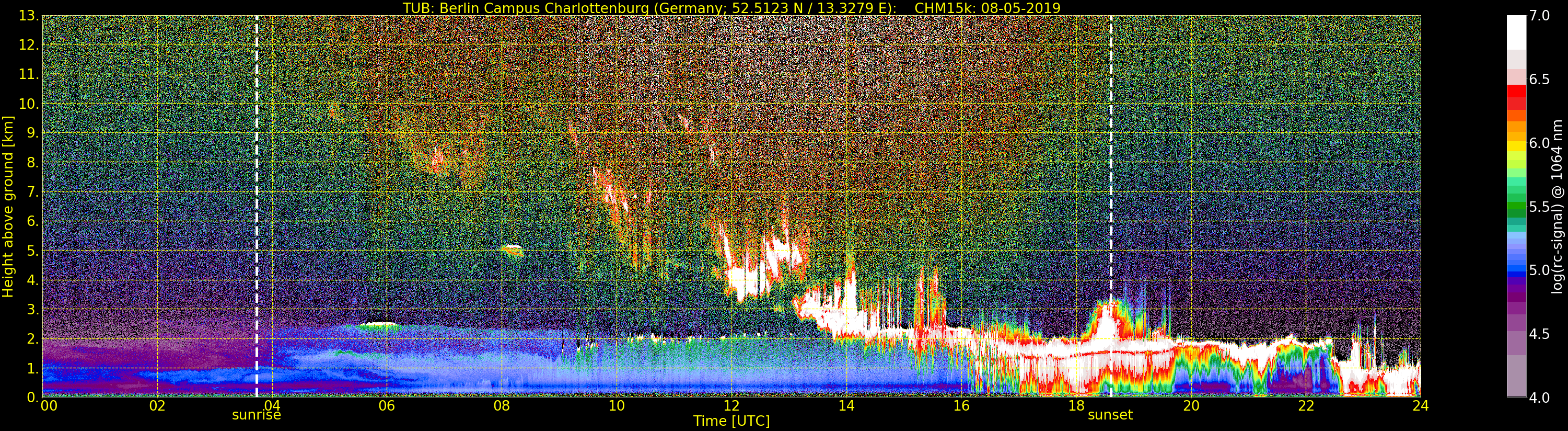Click the '5.5' colorbar tick value
The width and height of the screenshot is (1568, 431).
[1539, 207]
